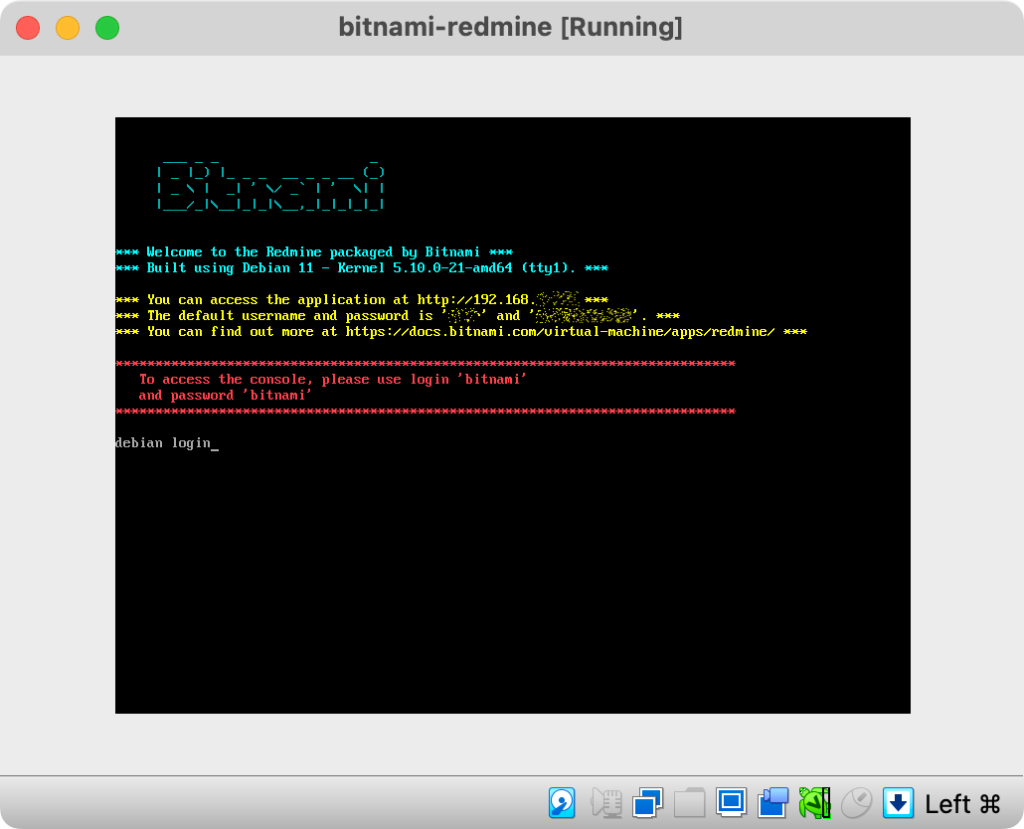Click the green turtle execution-cap icon
This screenshot has width=1024, height=829.
(814, 802)
